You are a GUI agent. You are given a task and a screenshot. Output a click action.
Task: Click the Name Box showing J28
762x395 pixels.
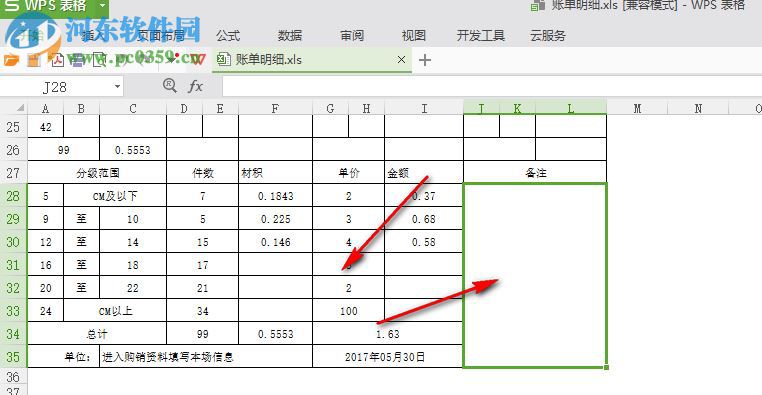[x=55, y=87]
